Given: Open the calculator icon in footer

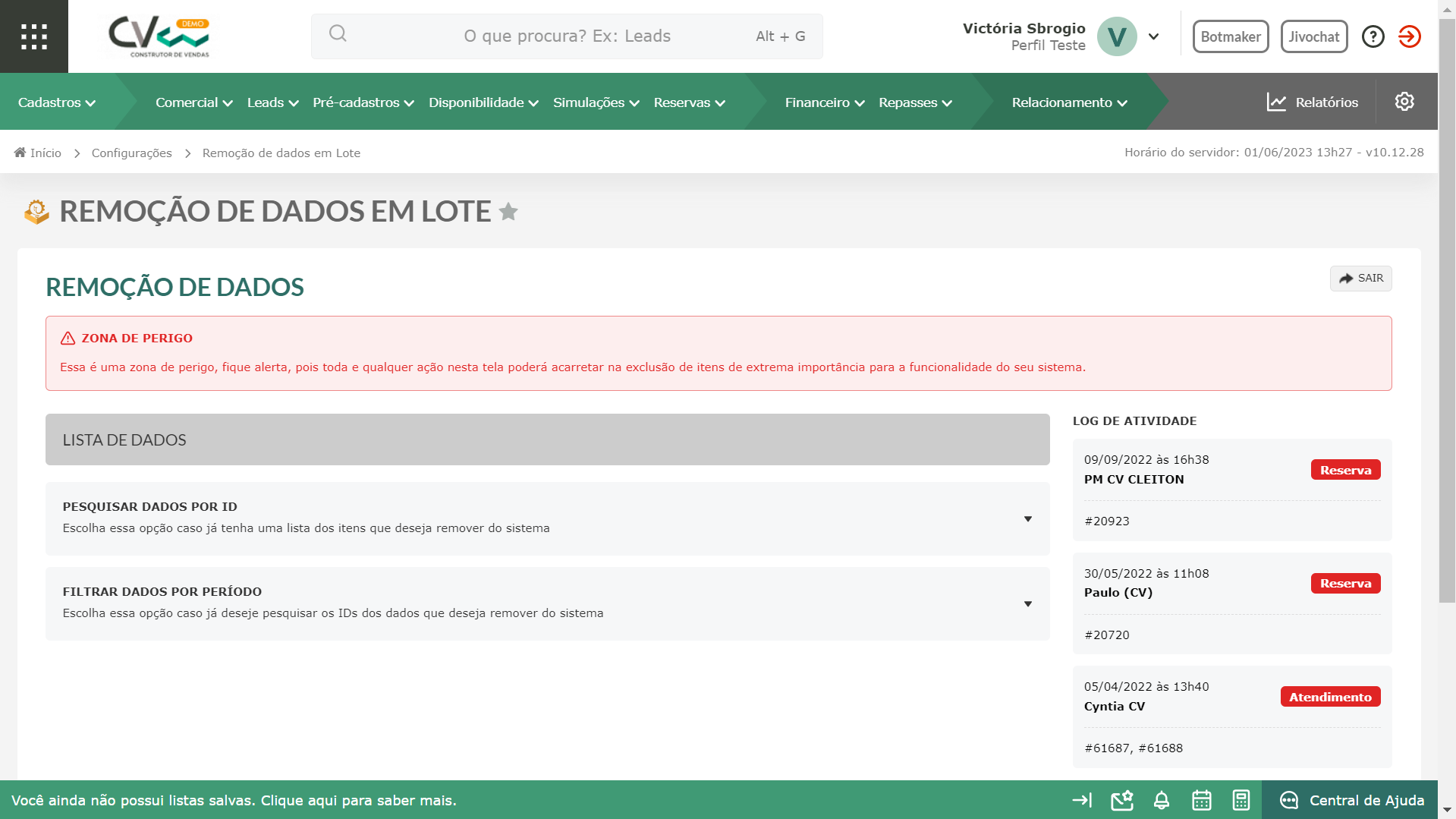Looking at the screenshot, I should pyautogui.click(x=1241, y=800).
